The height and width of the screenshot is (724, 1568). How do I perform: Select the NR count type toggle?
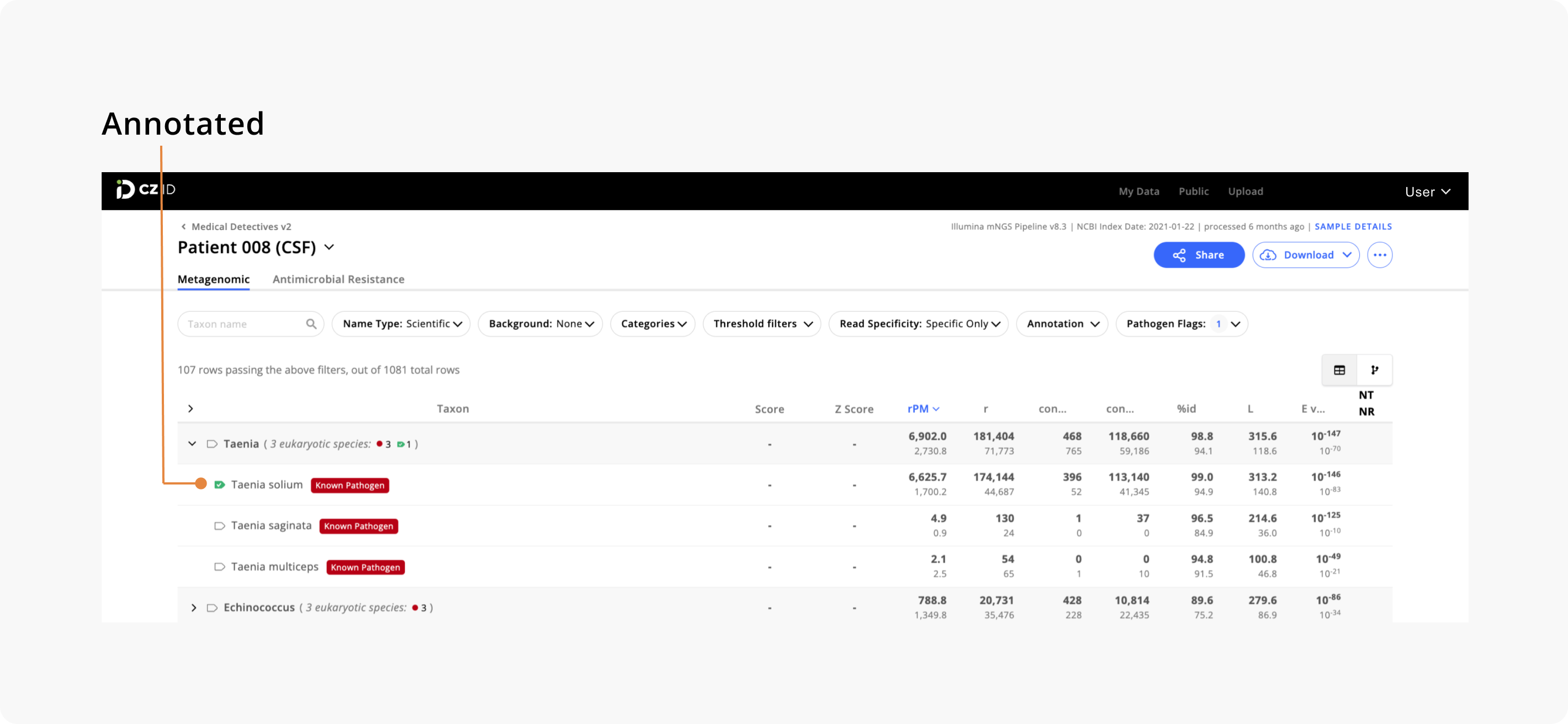[1366, 412]
